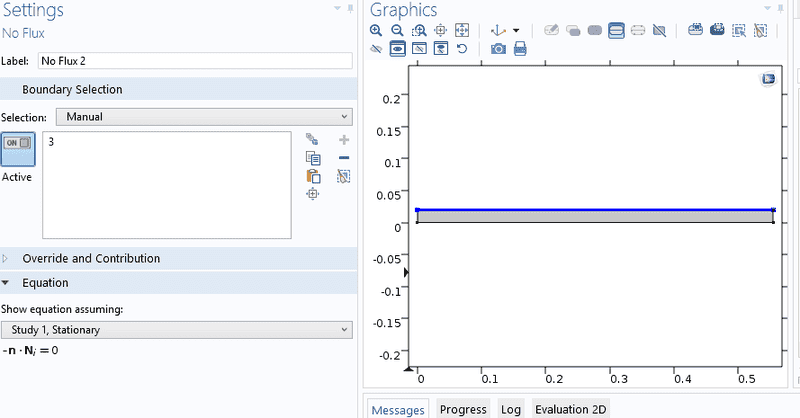This screenshot has height=418, width=800.
Task: Click the Zoom Extents icon
Action: coord(462,31)
